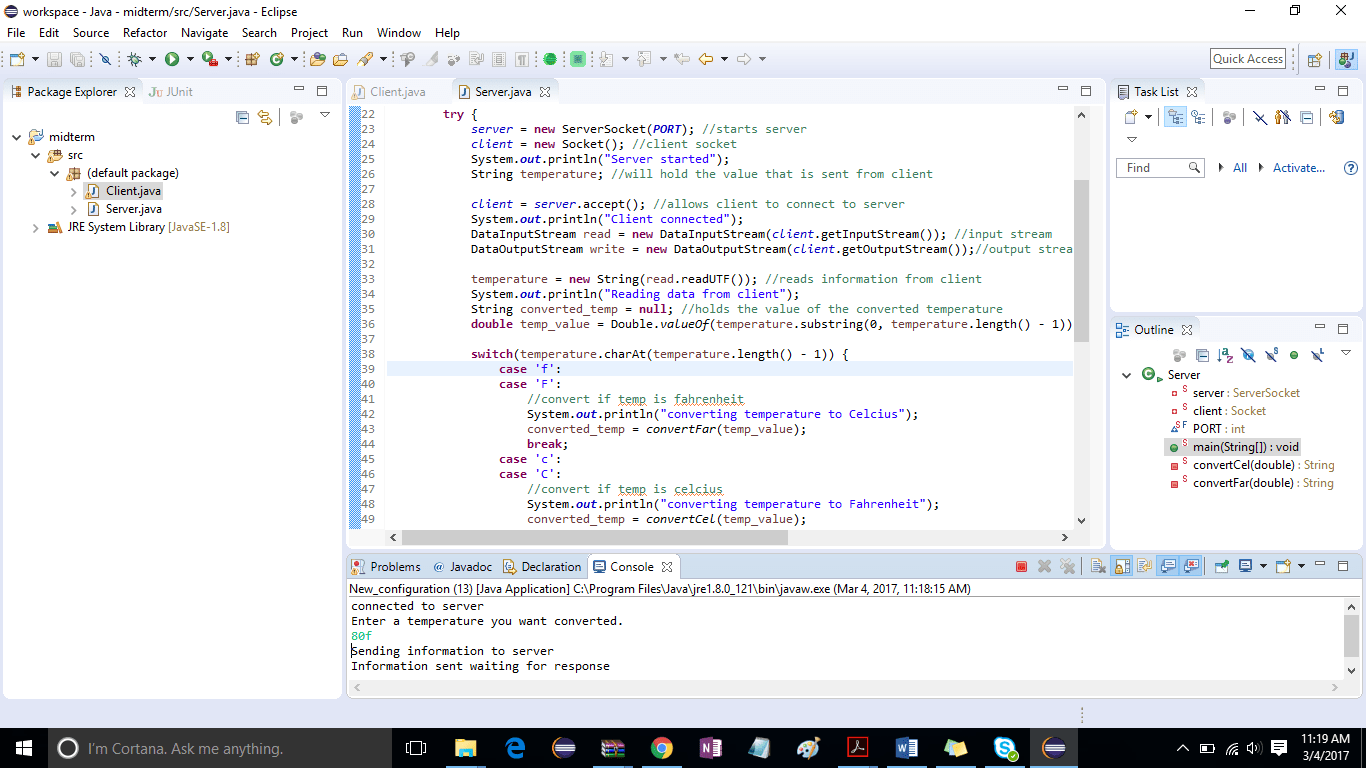The width and height of the screenshot is (1366, 768).
Task: Toggle Categorized presentation in Task List
Action: (1175, 117)
